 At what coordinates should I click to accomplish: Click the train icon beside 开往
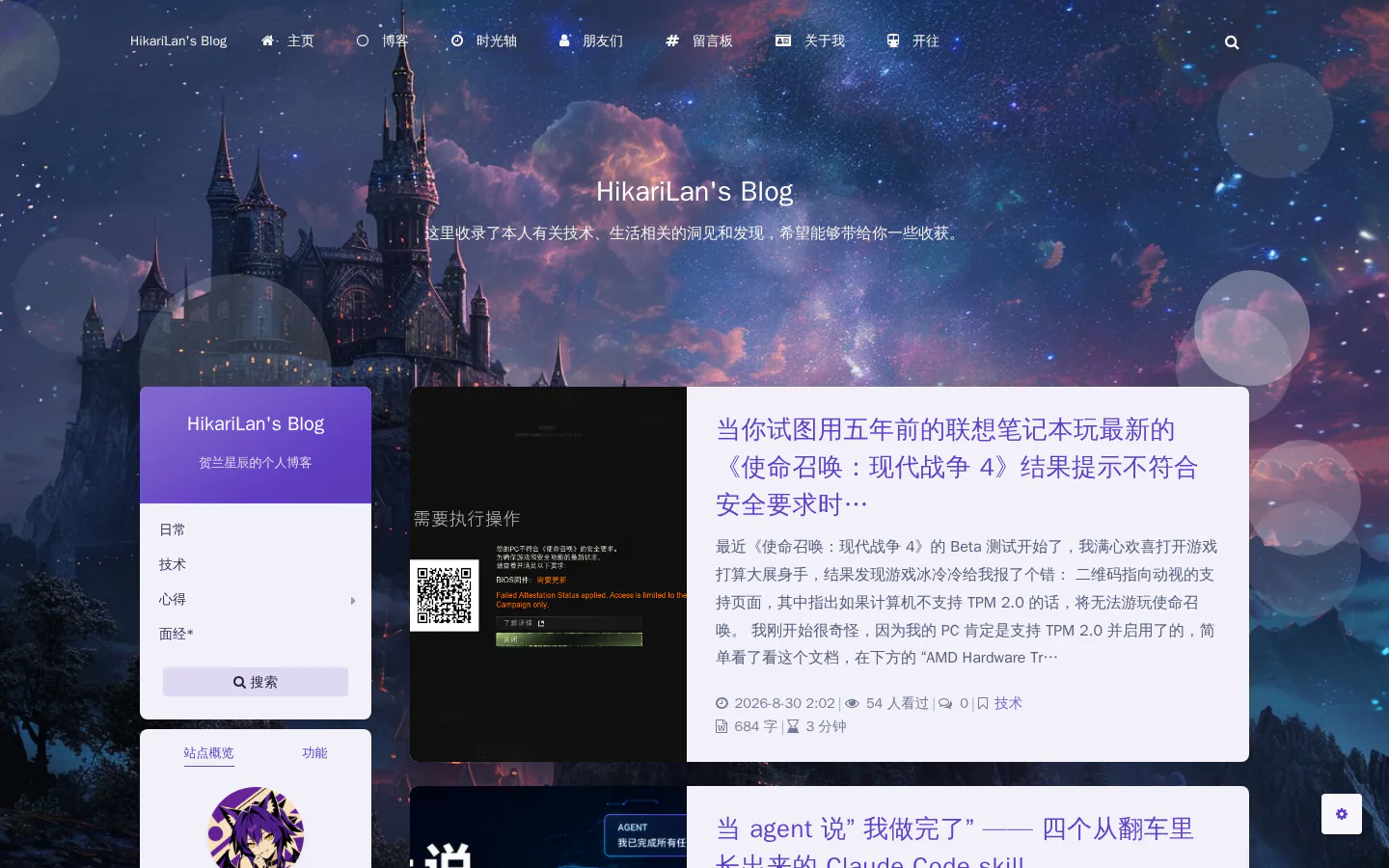pyautogui.click(x=893, y=41)
